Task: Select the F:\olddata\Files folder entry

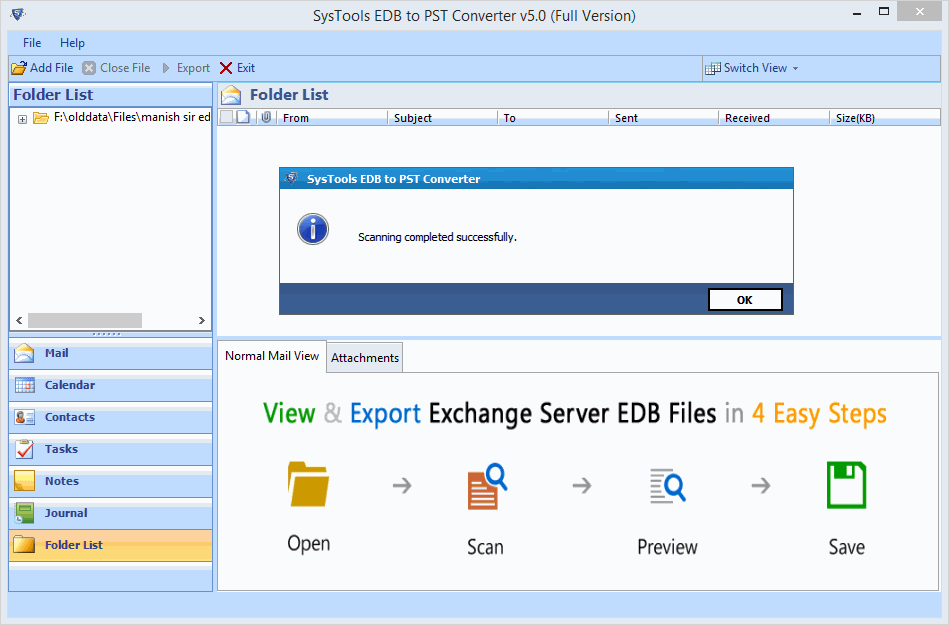Action: click(x=132, y=117)
